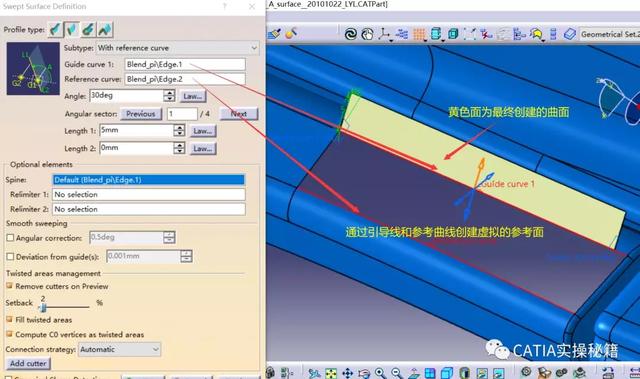Viewport: 640px width, 379px height.
Task: Open the Subtype dropdown
Action: 178,48
